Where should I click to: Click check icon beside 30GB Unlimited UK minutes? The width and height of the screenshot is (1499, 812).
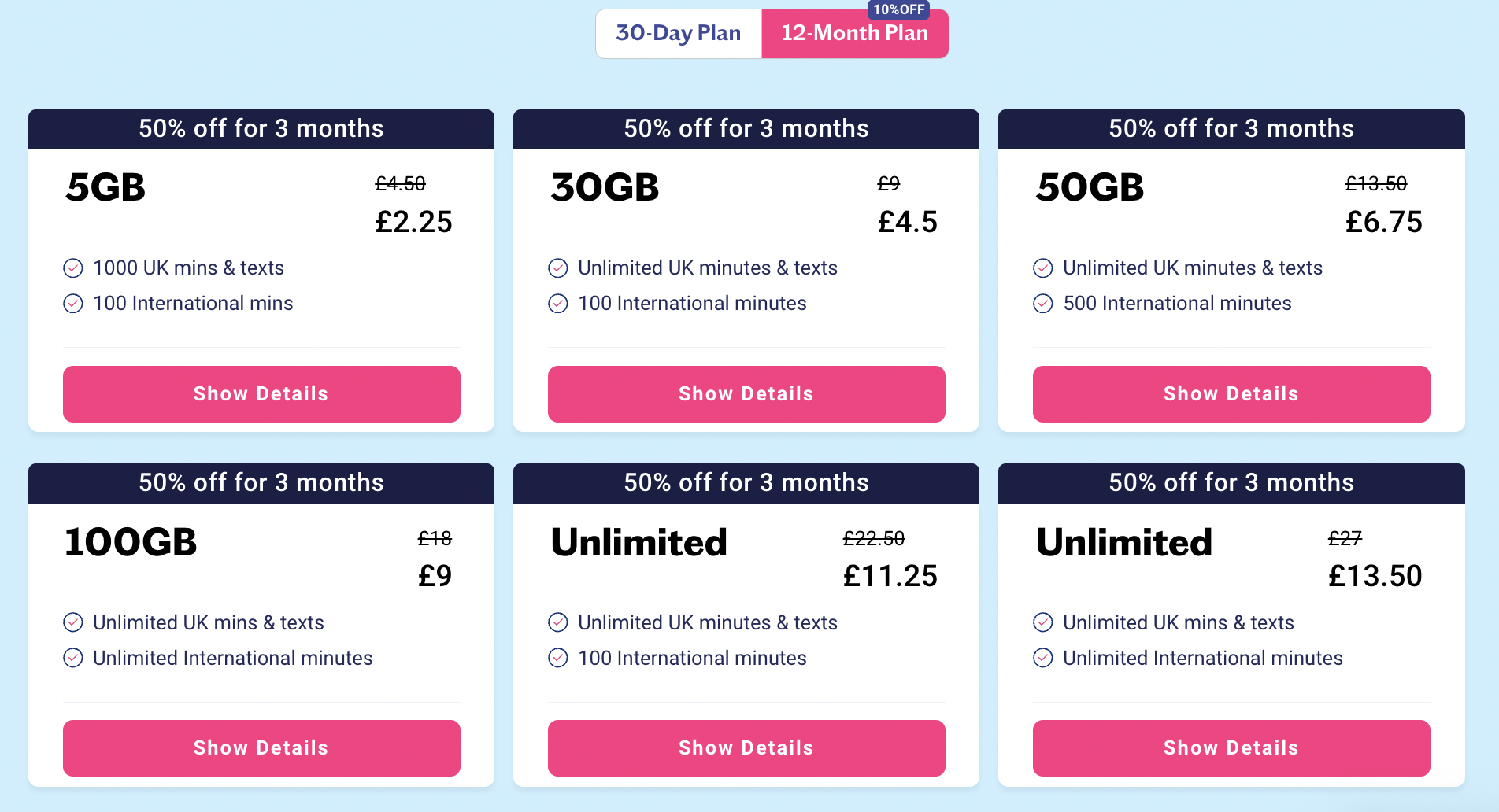558,268
